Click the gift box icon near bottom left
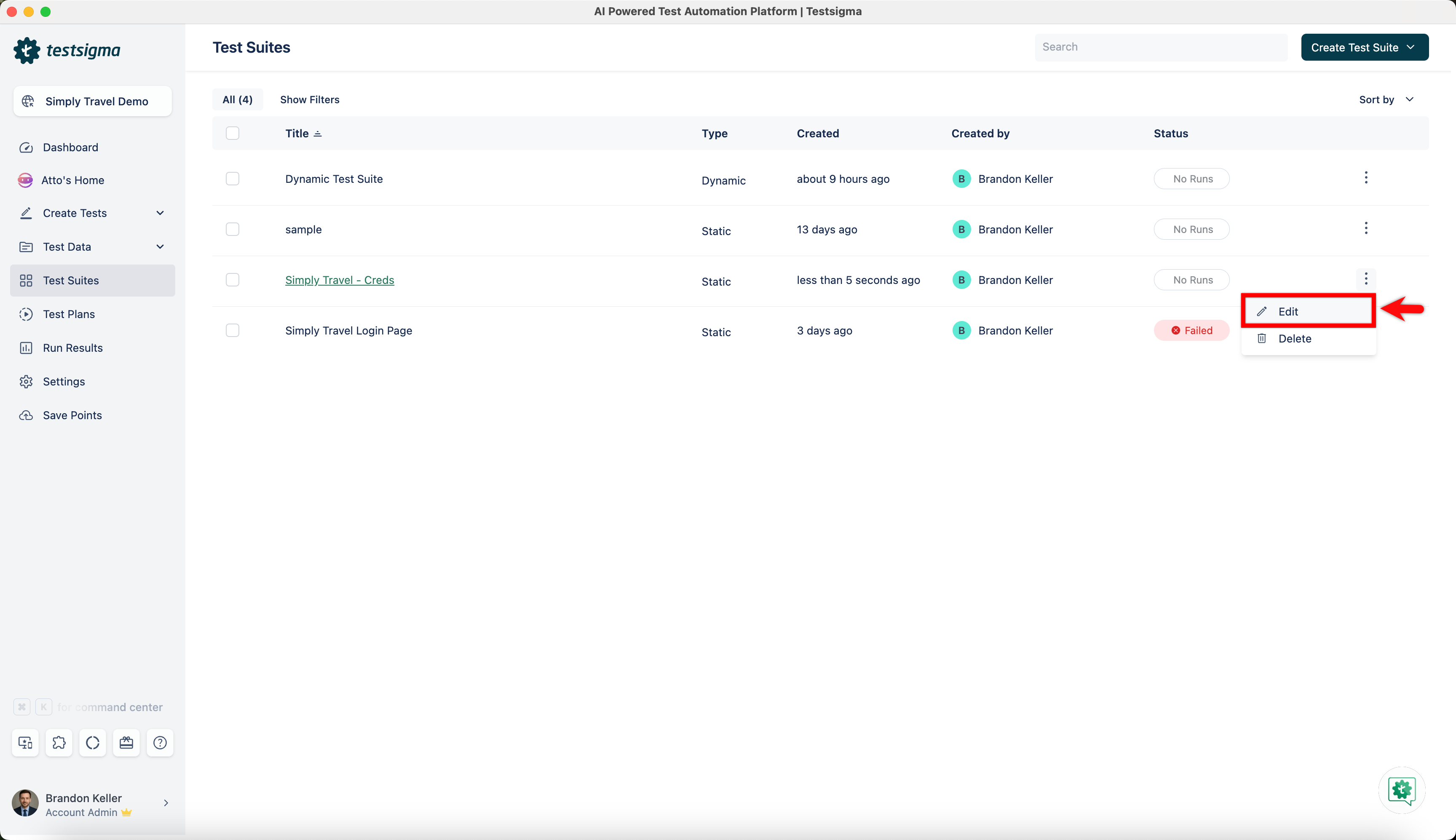The width and height of the screenshot is (1456, 840). pyautogui.click(x=126, y=743)
